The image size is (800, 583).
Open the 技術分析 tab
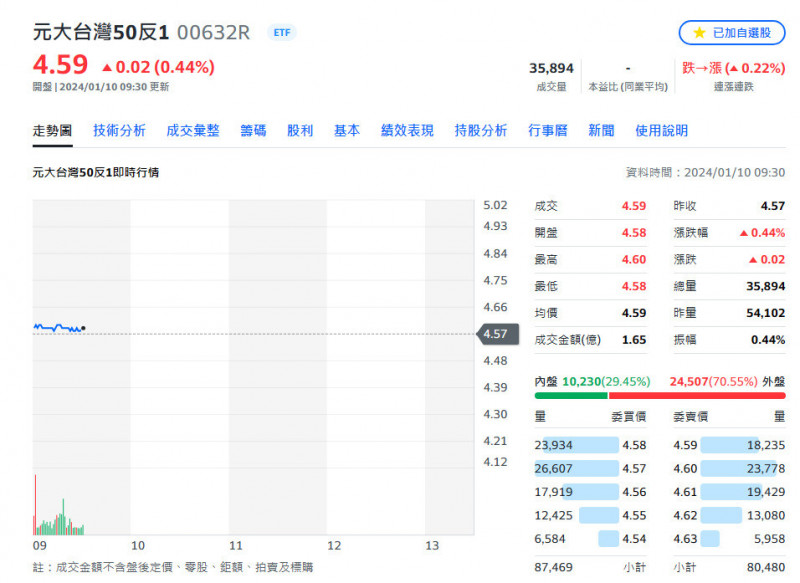pyautogui.click(x=119, y=131)
